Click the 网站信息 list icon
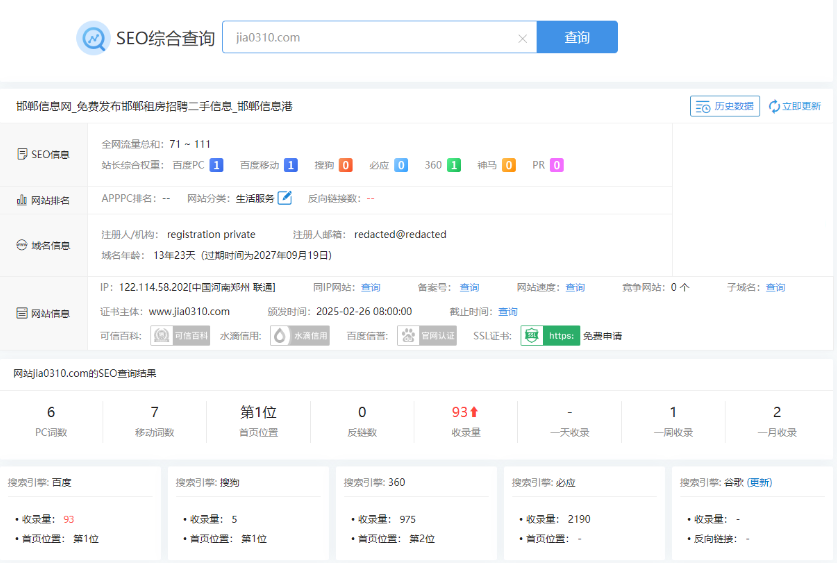 [22, 313]
